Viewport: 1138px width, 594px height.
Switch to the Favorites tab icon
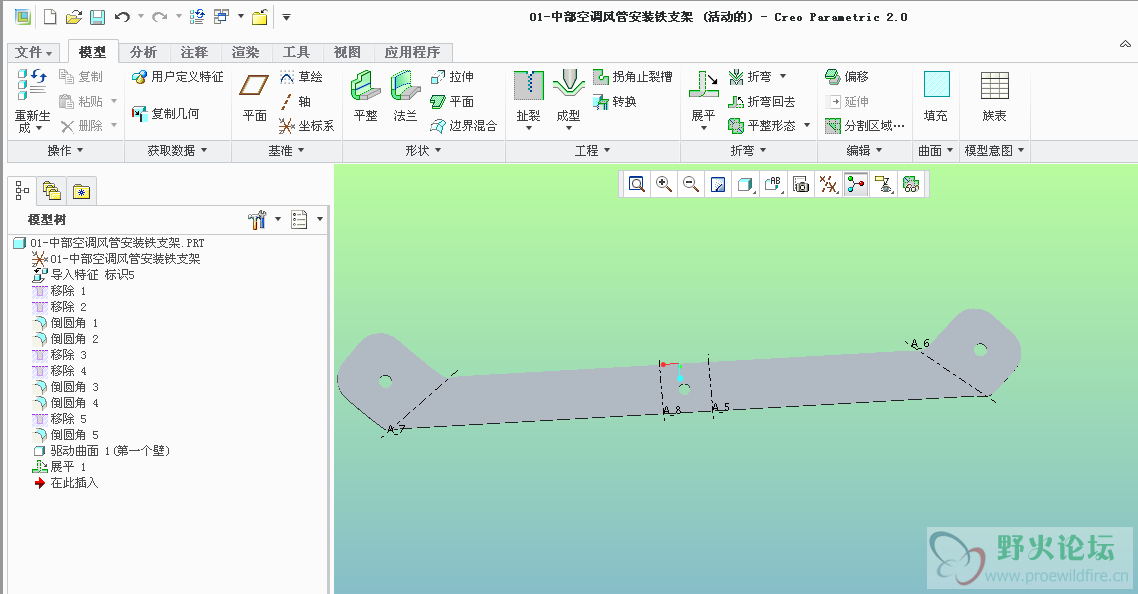coord(81,192)
